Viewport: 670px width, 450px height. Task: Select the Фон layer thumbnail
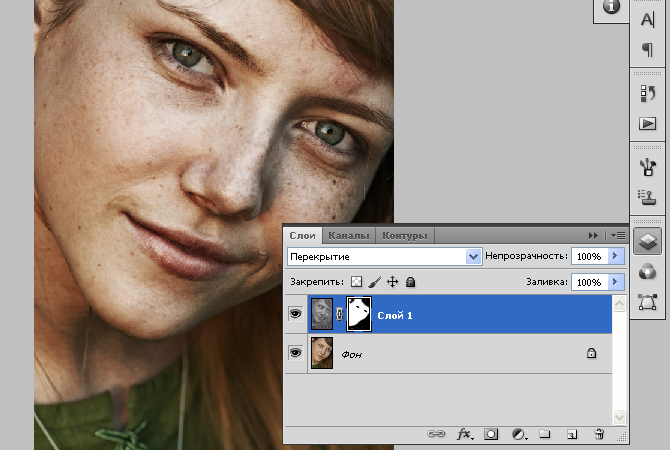pos(322,353)
